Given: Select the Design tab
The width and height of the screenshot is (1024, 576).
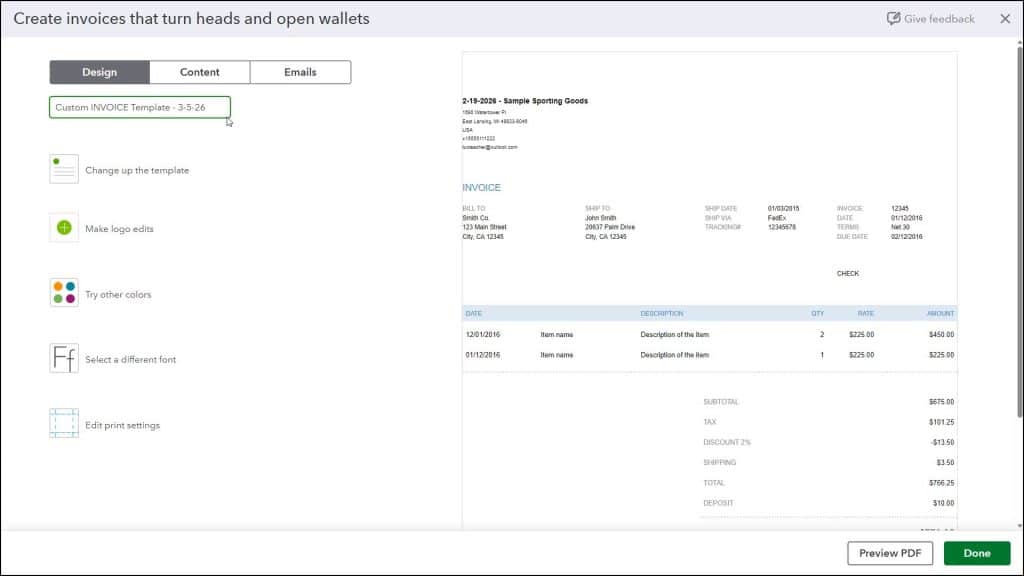Looking at the screenshot, I should click(99, 71).
